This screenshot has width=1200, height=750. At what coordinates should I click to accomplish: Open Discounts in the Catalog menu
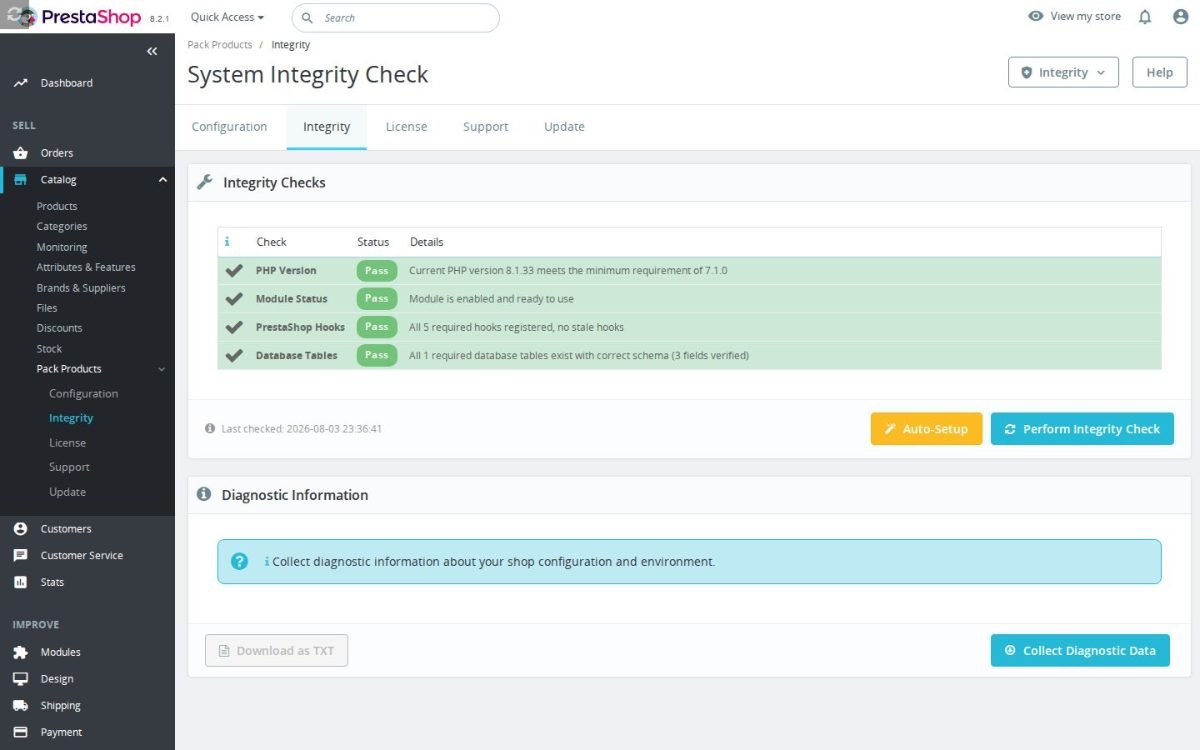click(x=59, y=328)
